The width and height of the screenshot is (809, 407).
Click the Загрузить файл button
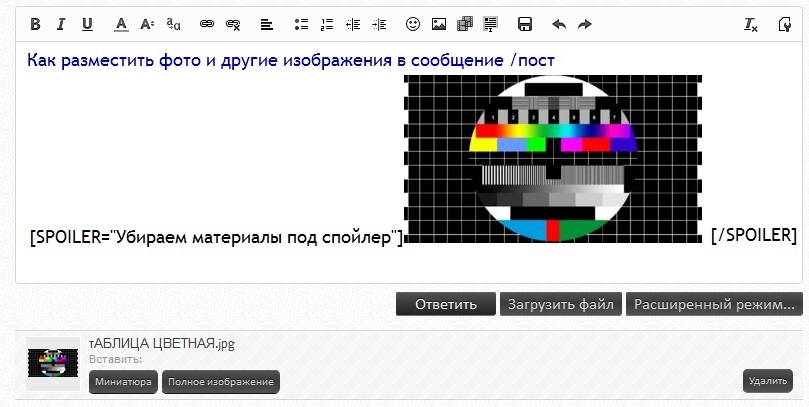point(561,304)
